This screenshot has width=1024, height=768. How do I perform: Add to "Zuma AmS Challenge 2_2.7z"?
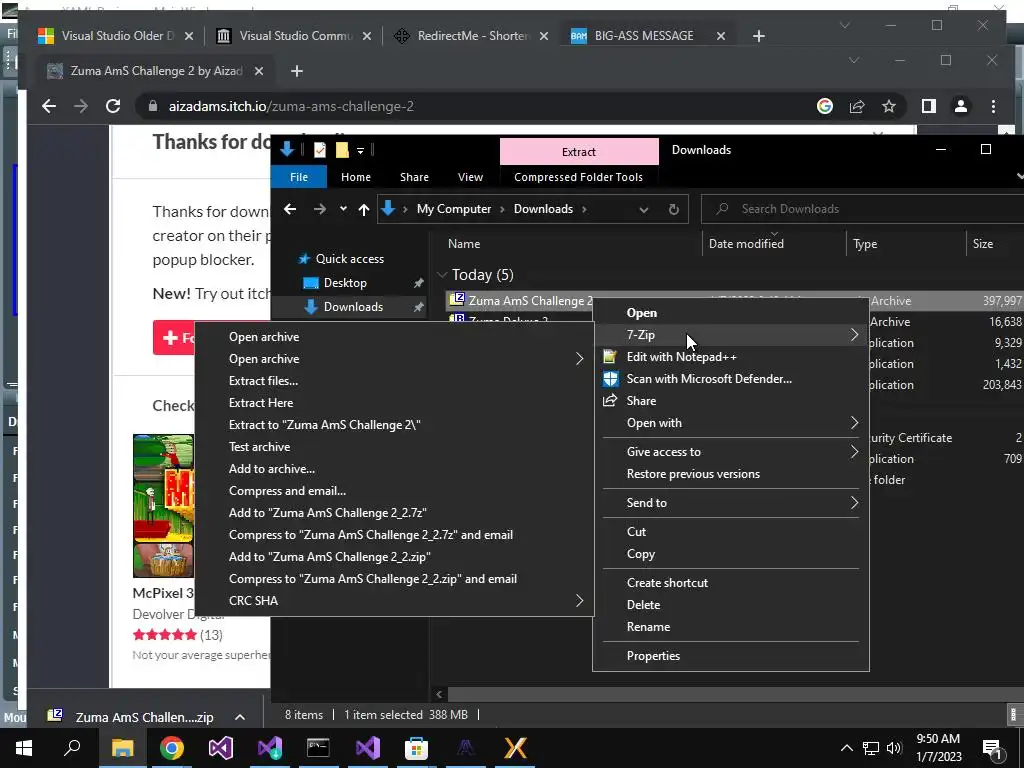[x=394, y=513]
